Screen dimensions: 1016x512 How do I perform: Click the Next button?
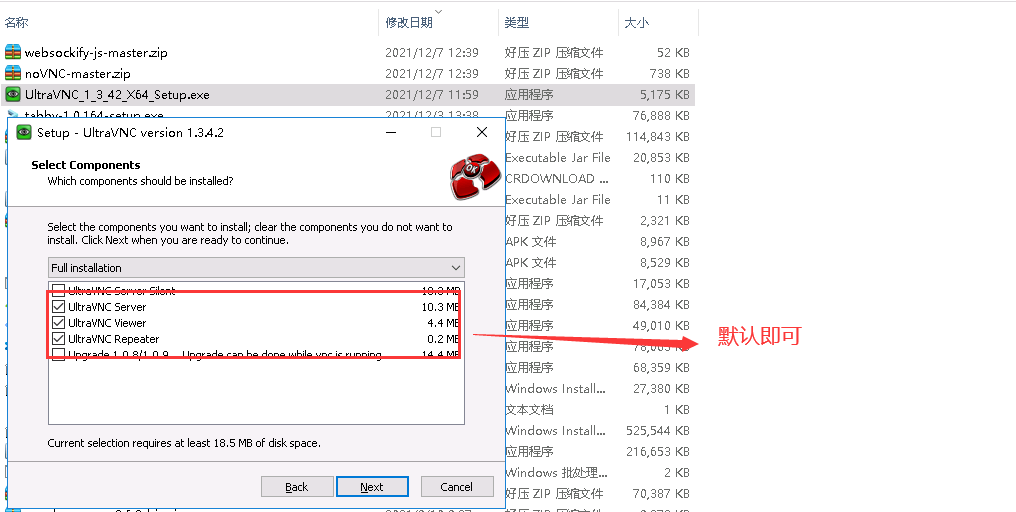coord(372,487)
